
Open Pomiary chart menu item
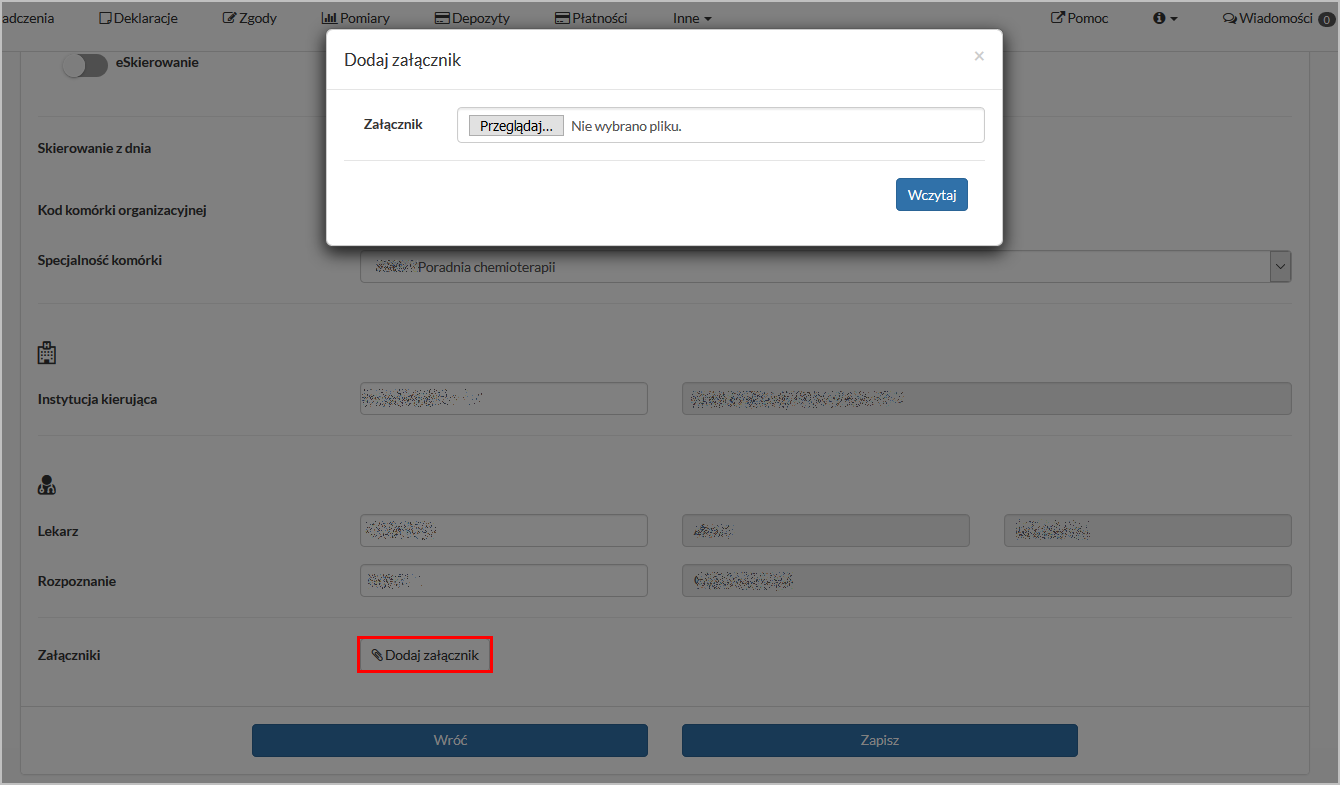pos(356,18)
